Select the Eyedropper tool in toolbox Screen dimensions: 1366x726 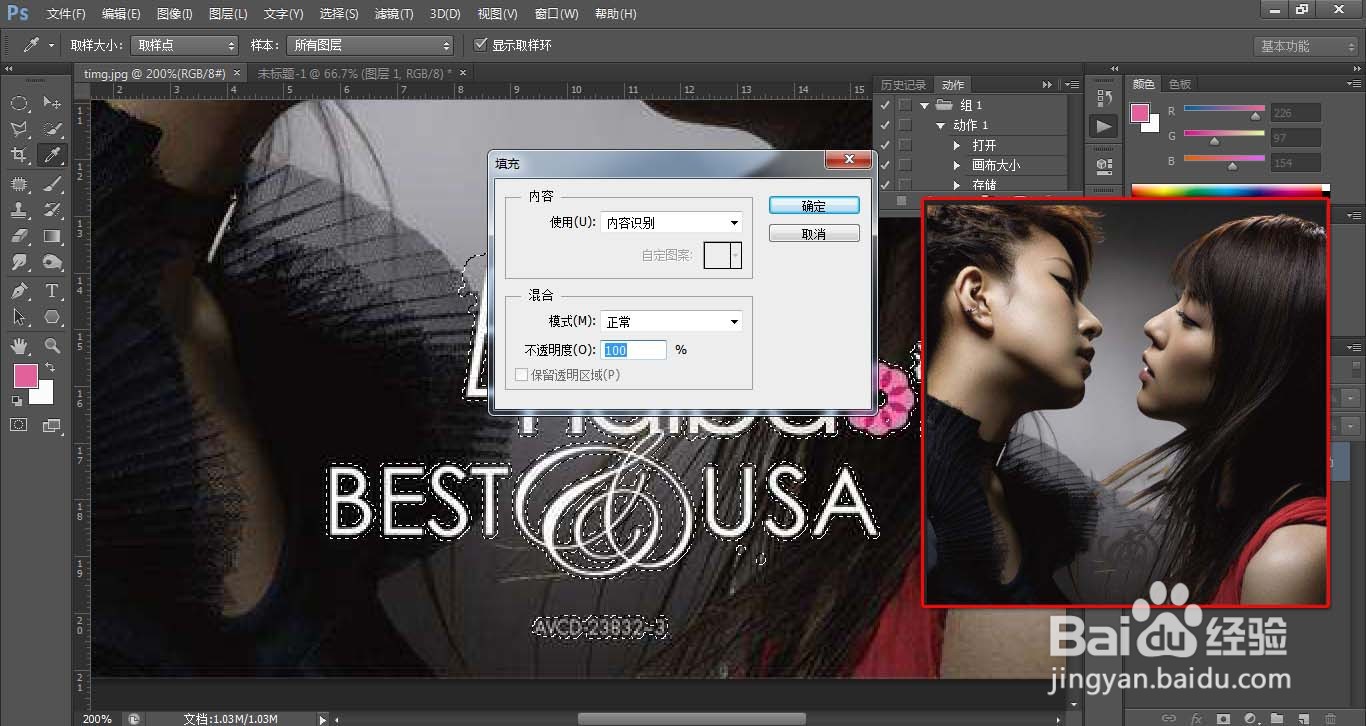coord(52,155)
